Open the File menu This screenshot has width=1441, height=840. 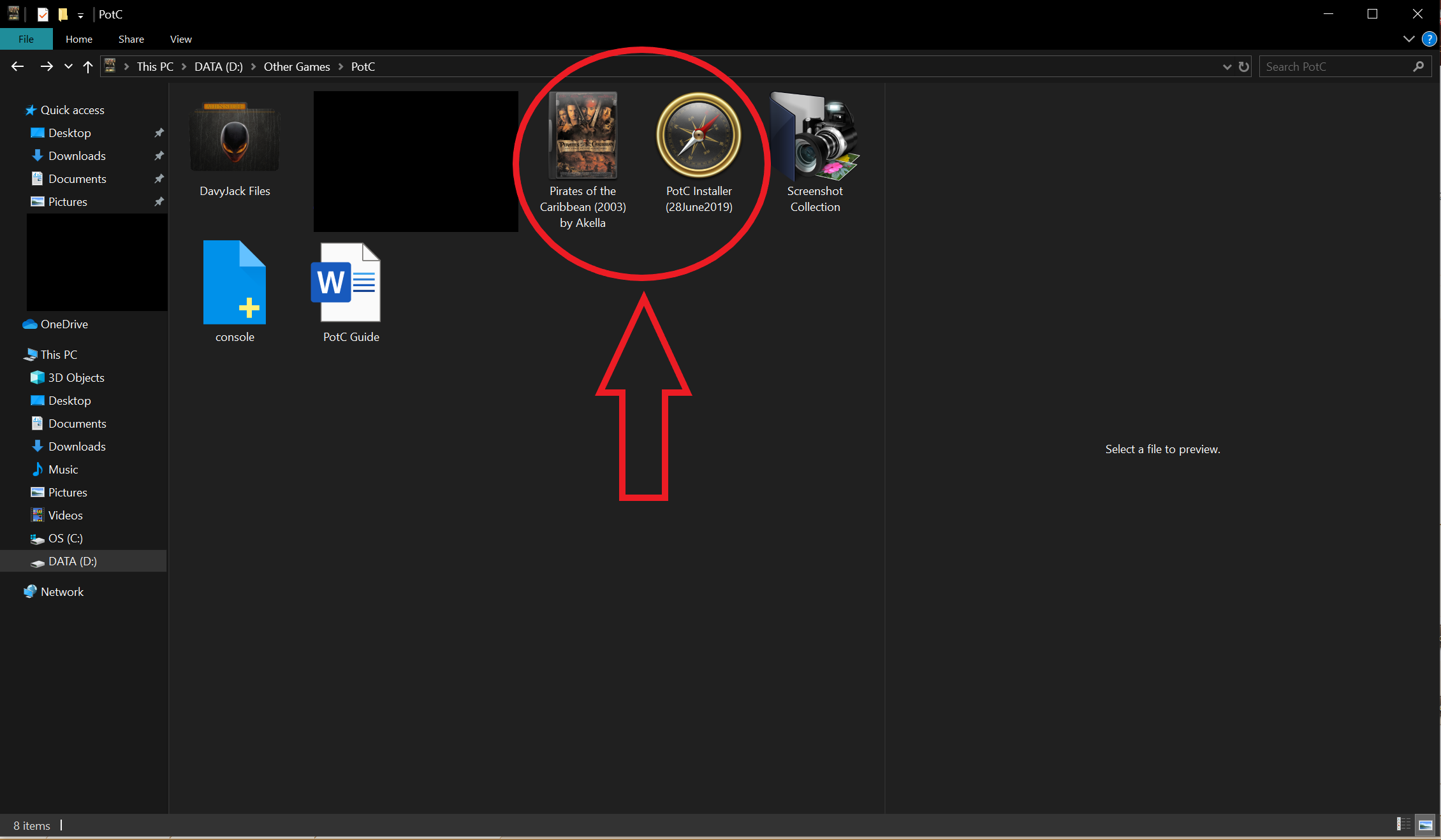point(26,39)
